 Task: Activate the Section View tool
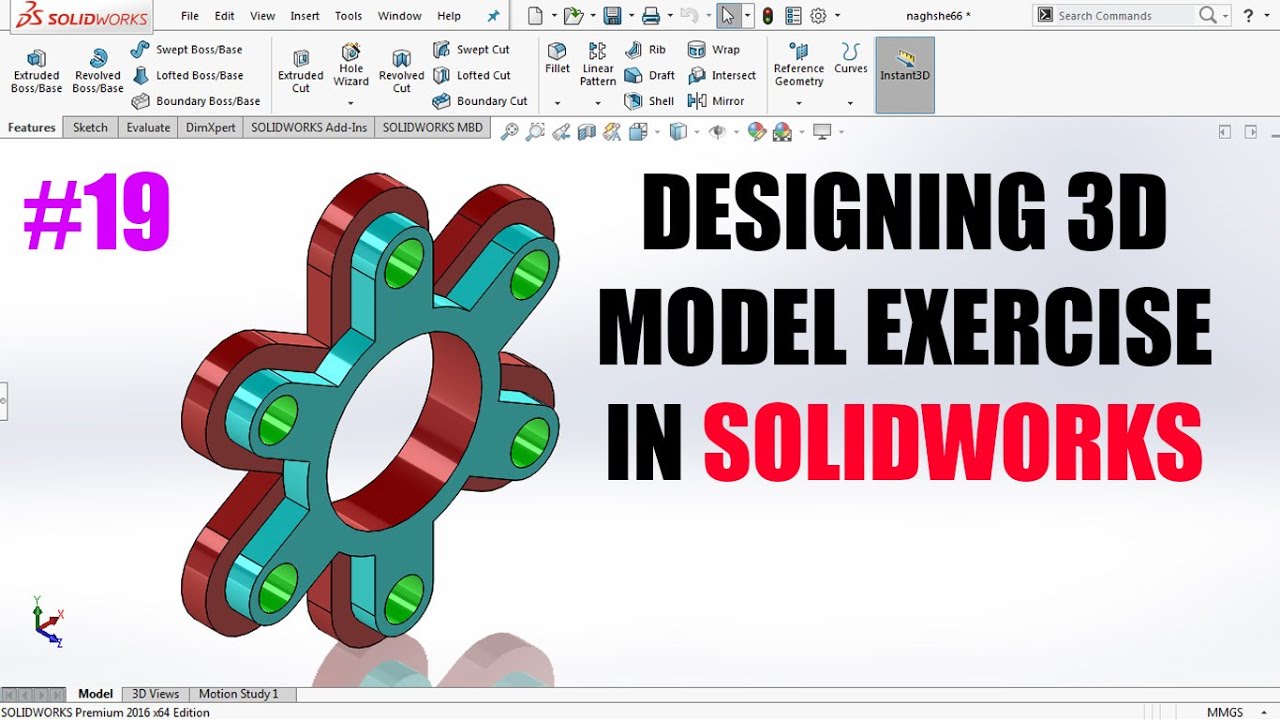pos(587,131)
